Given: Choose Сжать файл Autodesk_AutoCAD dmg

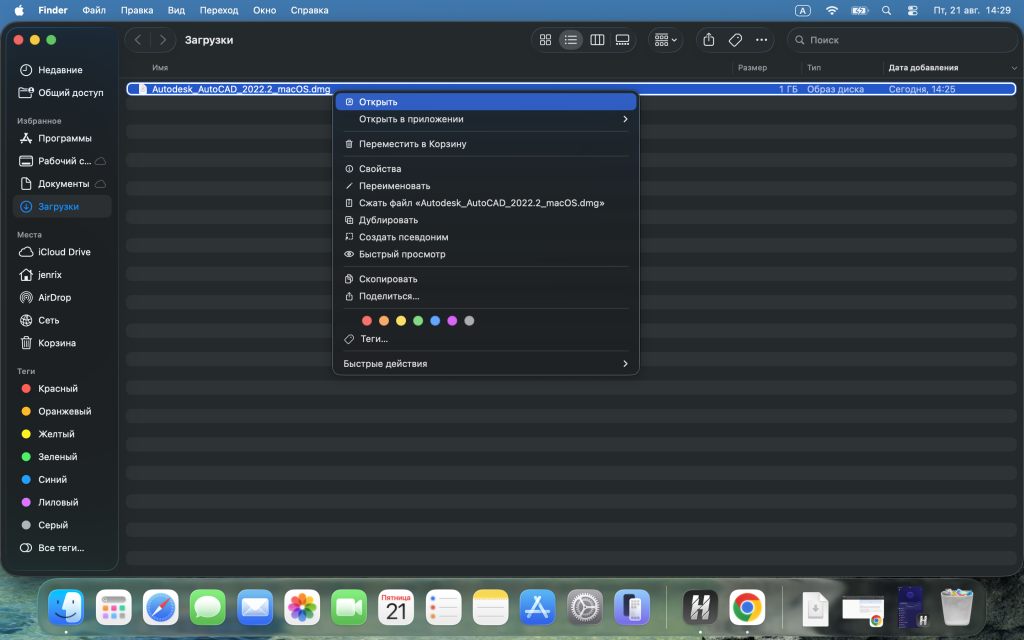Looking at the screenshot, I should tap(486, 203).
